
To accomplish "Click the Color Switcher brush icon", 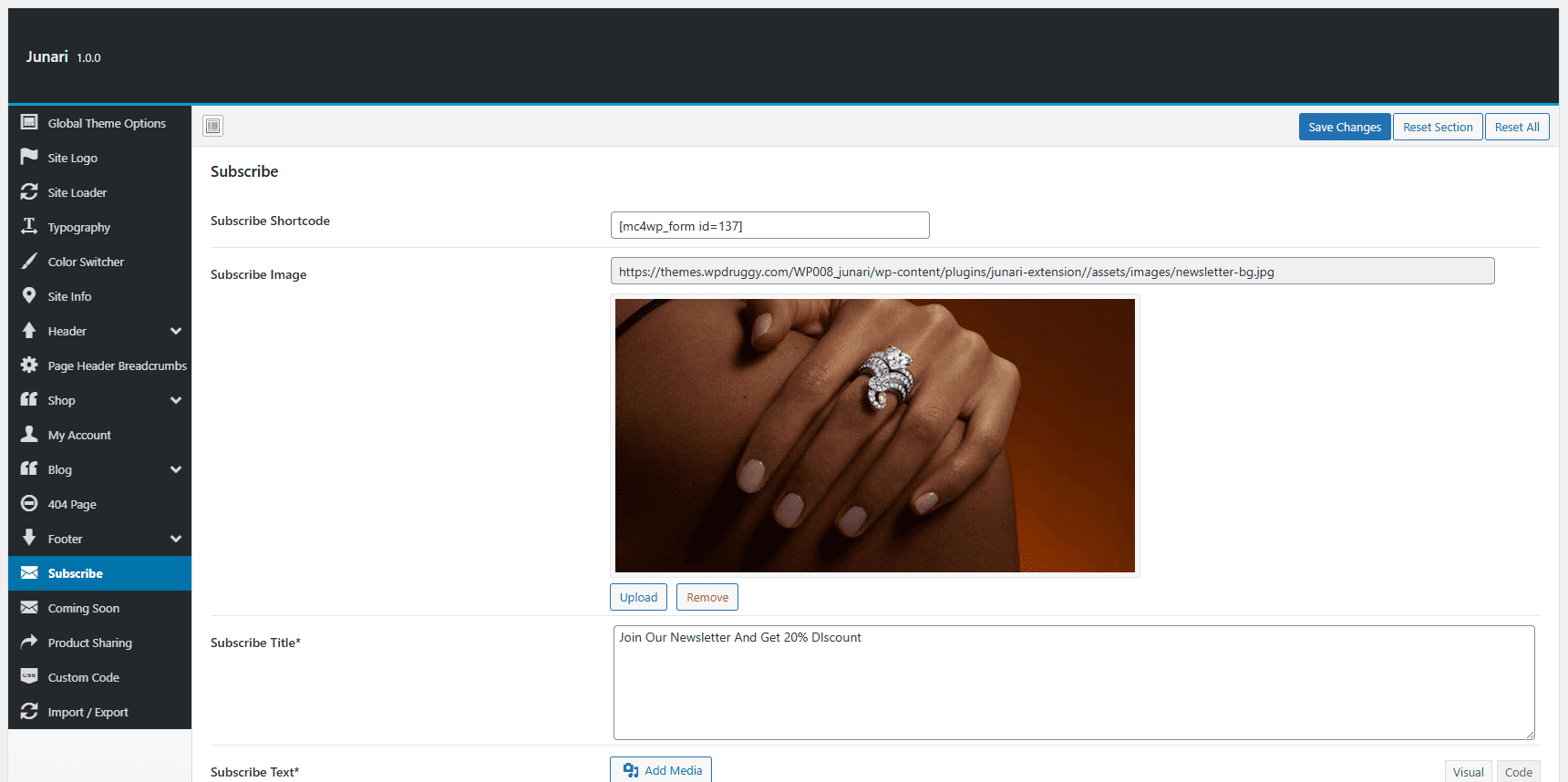I will click(x=29, y=261).
